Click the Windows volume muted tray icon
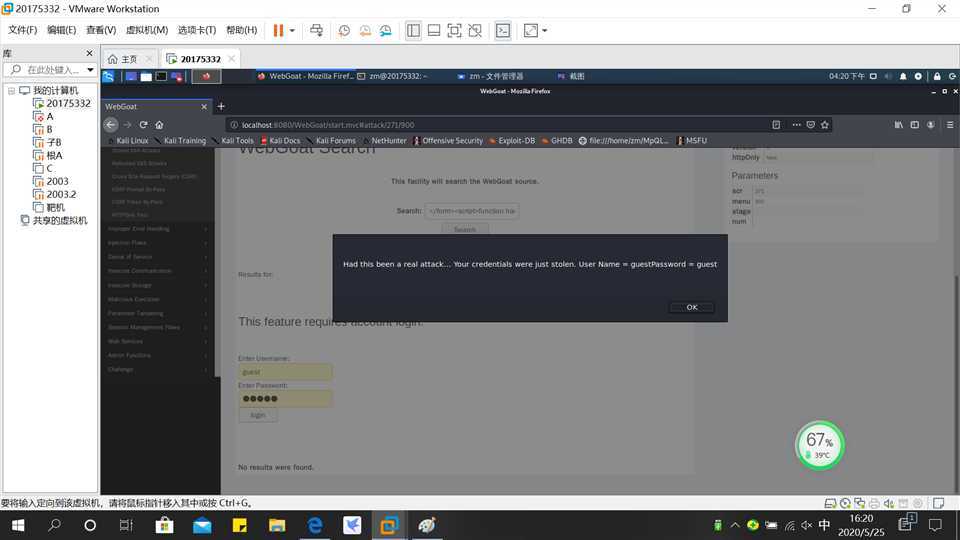 click(807, 525)
